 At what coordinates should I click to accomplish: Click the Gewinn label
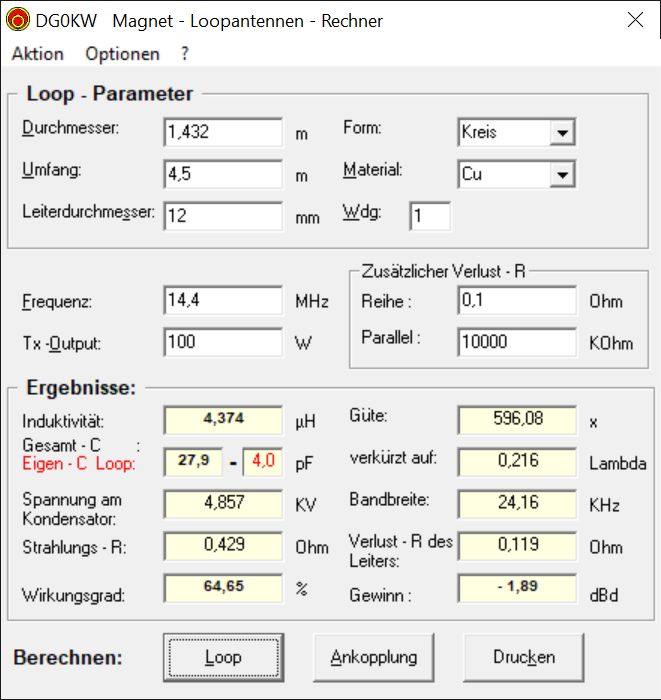click(x=380, y=596)
